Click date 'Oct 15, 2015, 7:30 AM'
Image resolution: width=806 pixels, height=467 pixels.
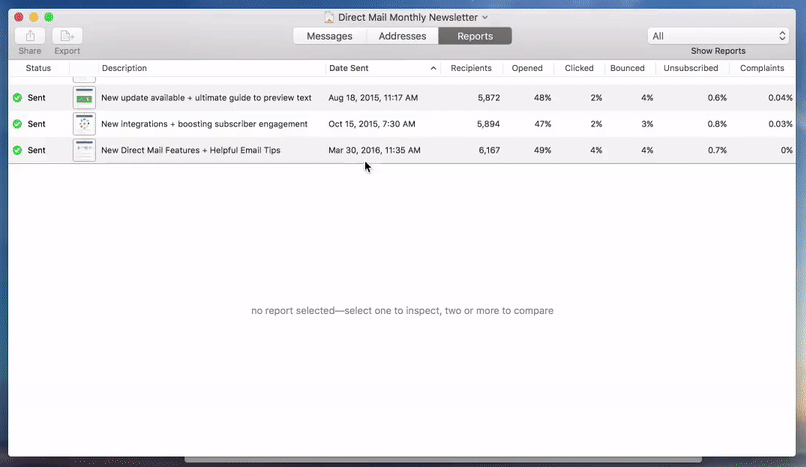click(x=372, y=124)
